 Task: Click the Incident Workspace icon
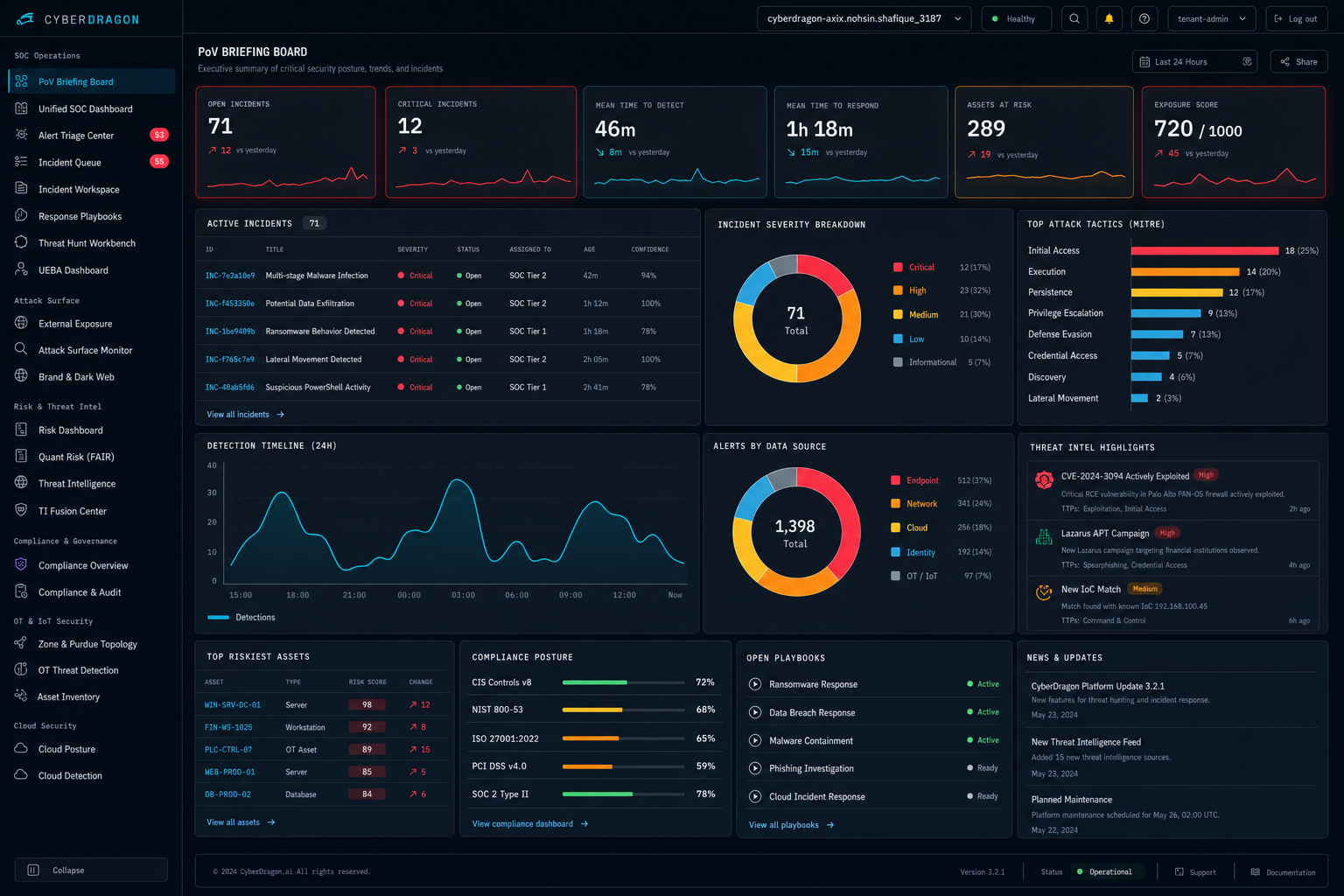[x=22, y=189]
